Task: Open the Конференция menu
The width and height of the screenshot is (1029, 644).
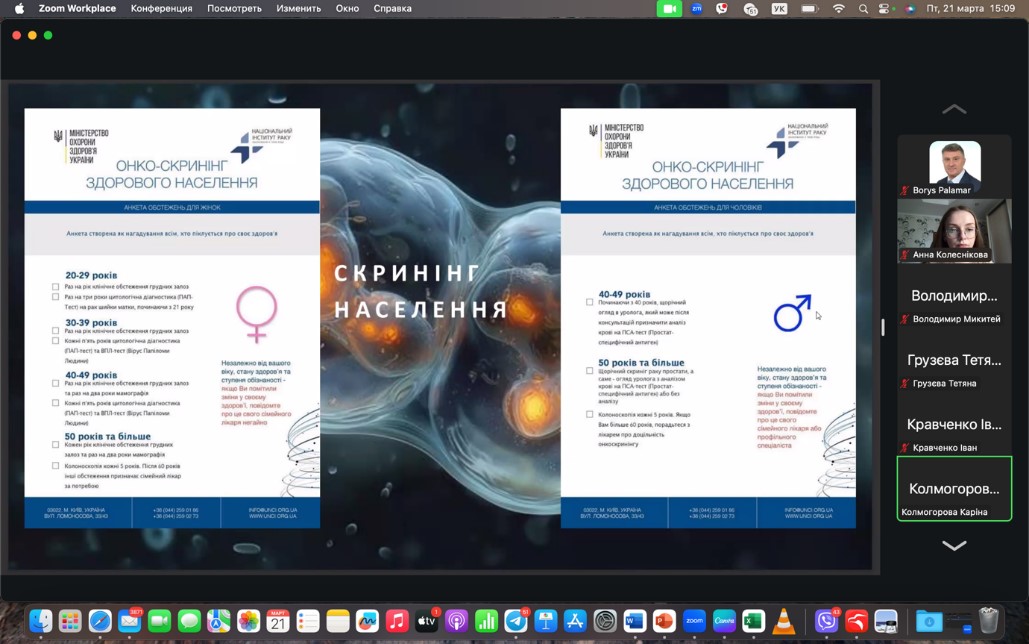Action: (x=161, y=9)
